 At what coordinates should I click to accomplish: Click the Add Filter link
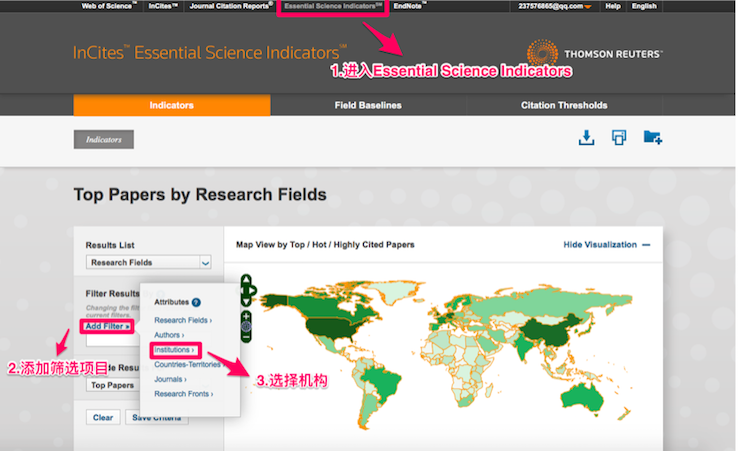coord(107,326)
